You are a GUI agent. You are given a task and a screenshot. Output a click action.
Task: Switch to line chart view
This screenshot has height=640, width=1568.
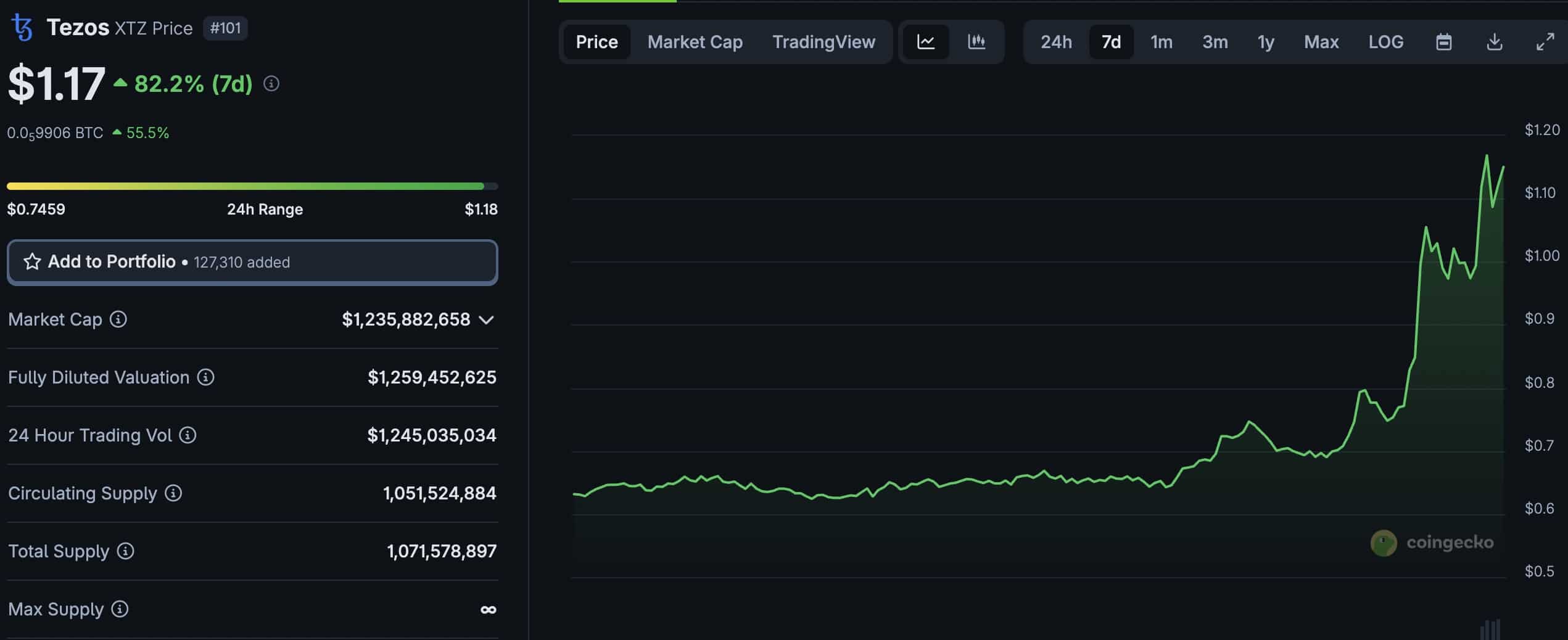pos(926,42)
